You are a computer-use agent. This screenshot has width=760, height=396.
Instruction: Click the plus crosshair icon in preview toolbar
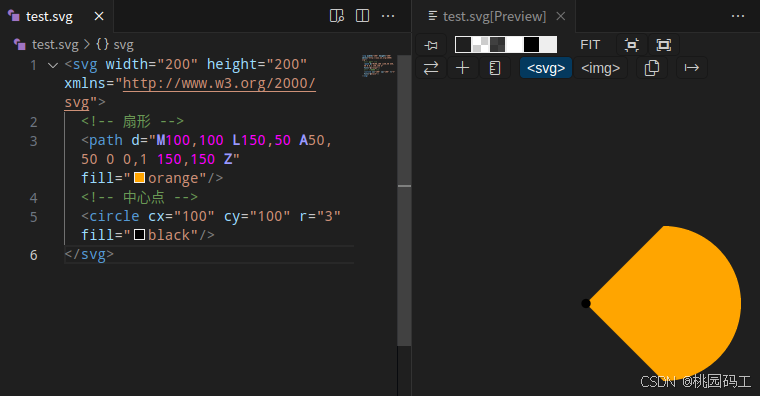pos(463,68)
